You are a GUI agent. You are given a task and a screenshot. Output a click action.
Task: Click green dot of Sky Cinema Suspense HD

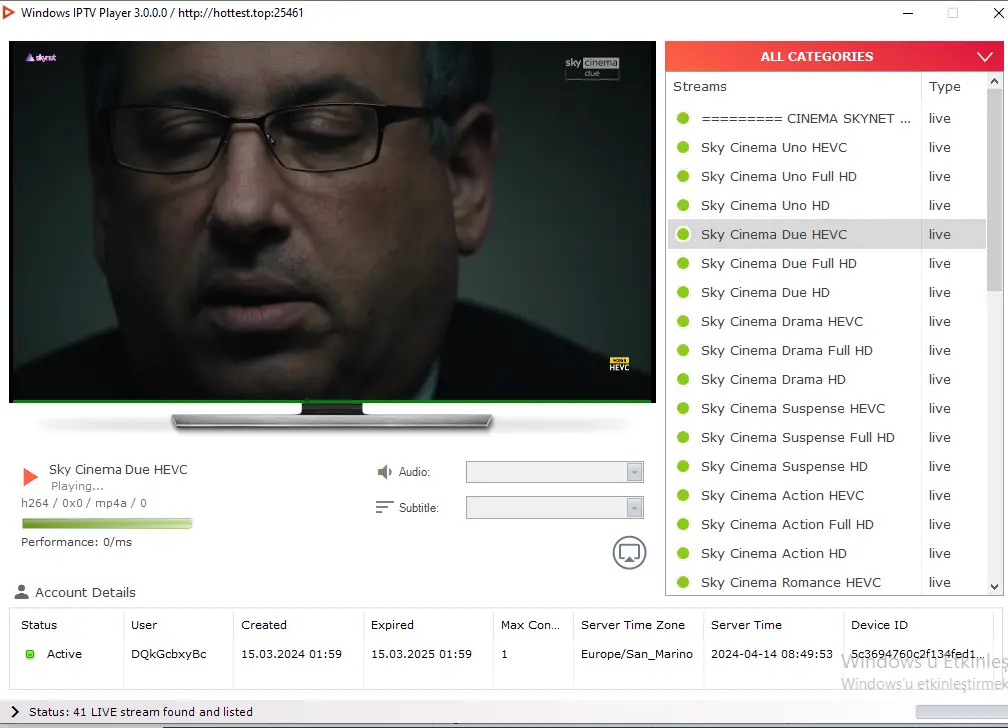pyautogui.click(x=683, y=466)
